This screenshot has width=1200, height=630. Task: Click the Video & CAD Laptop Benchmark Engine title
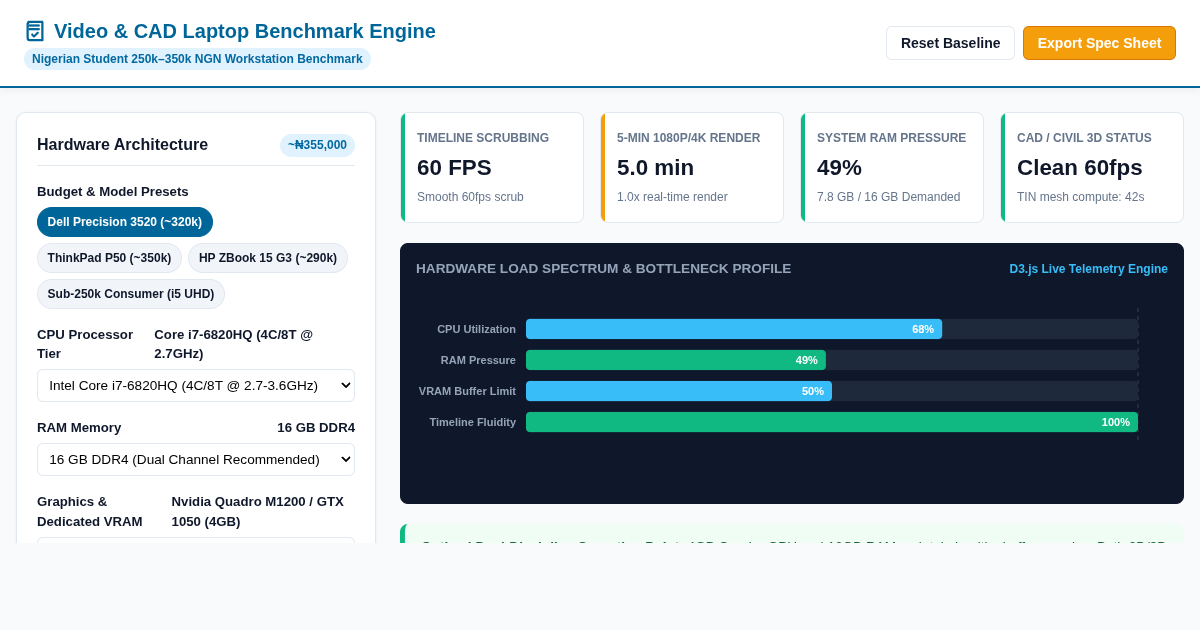pos(245,31)
